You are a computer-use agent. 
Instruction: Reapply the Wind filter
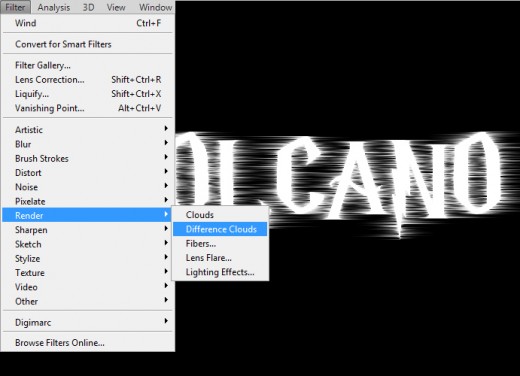coord(88,23)
